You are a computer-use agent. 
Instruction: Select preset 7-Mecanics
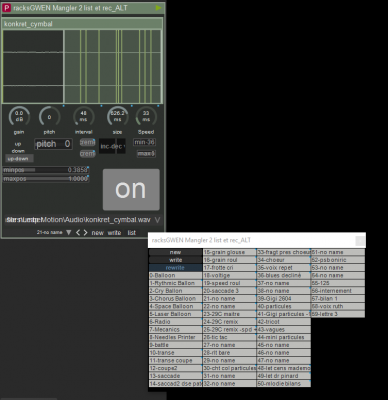coord(175,329)
